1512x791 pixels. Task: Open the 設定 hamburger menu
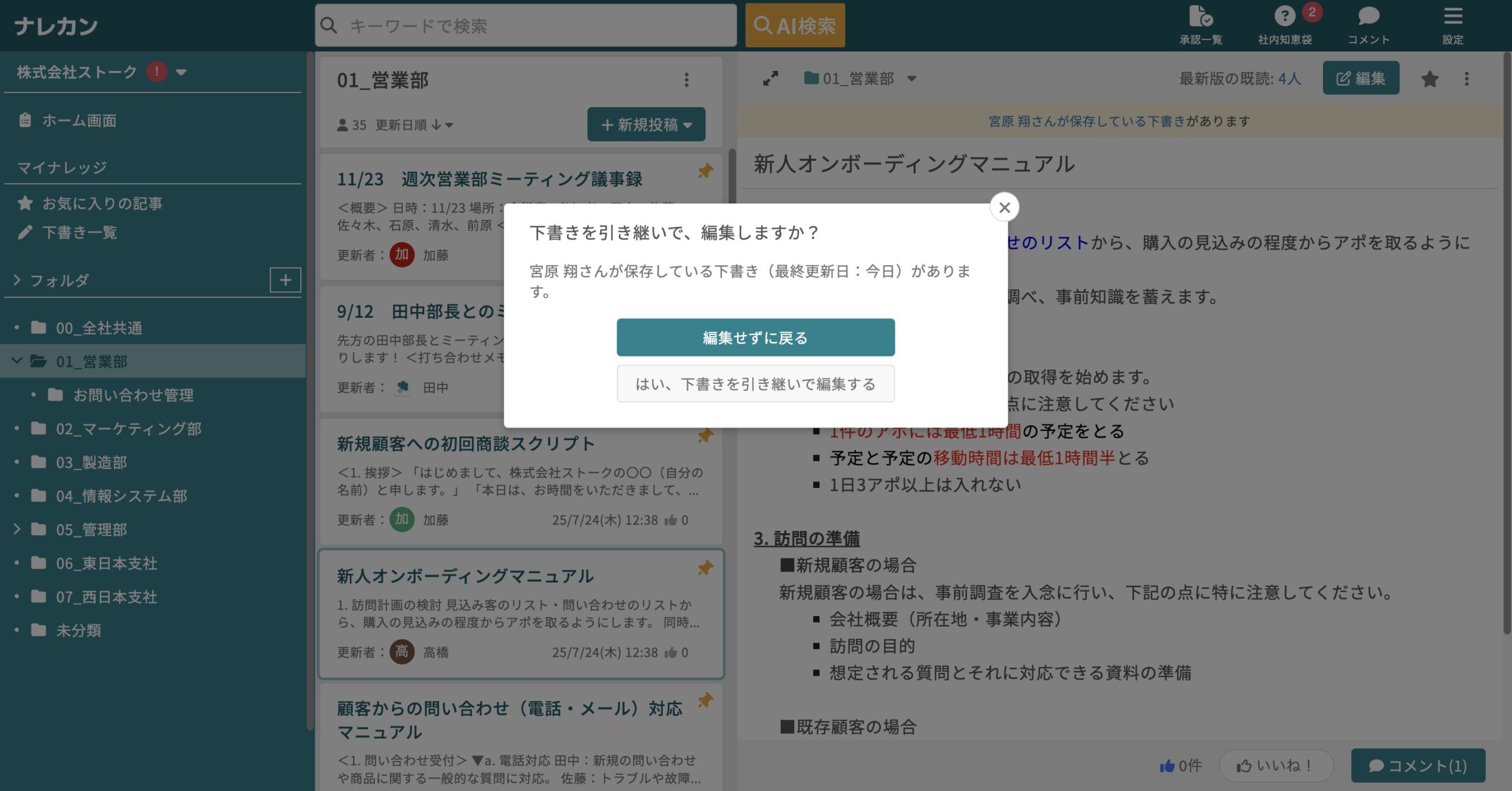point(1453,24)
